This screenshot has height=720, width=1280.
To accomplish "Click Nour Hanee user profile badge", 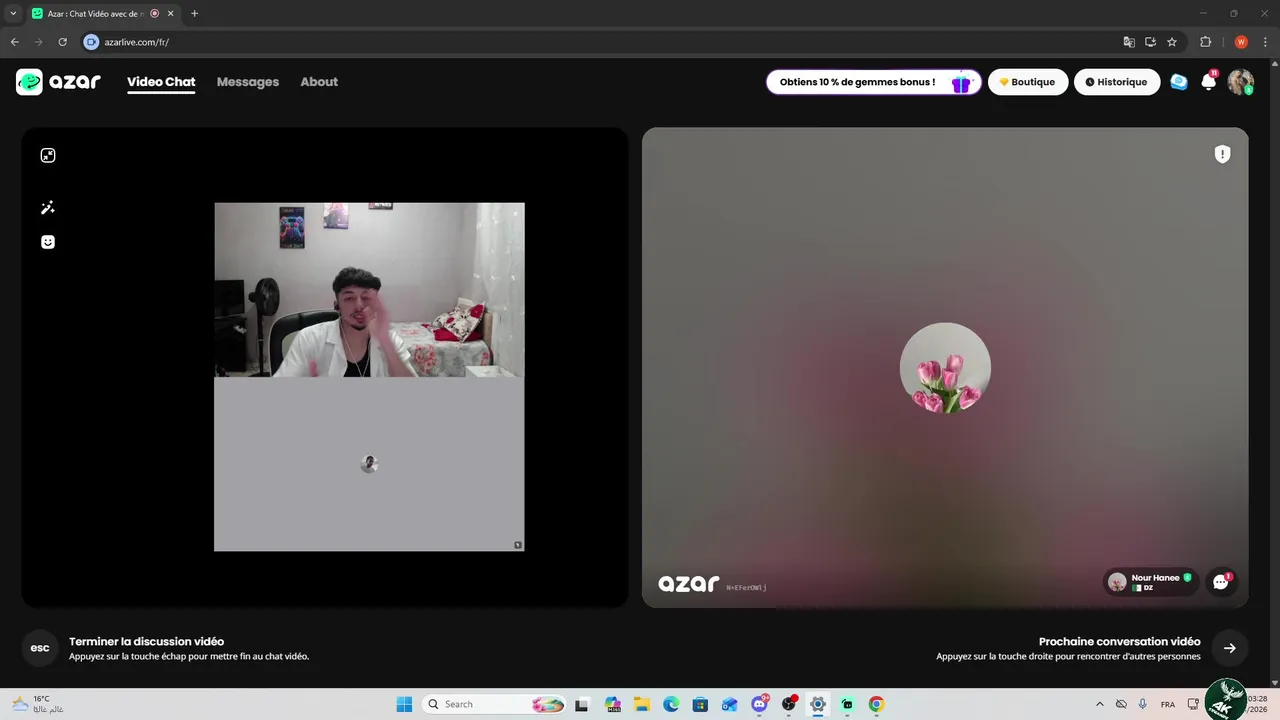I will (x=1151, y=582).
